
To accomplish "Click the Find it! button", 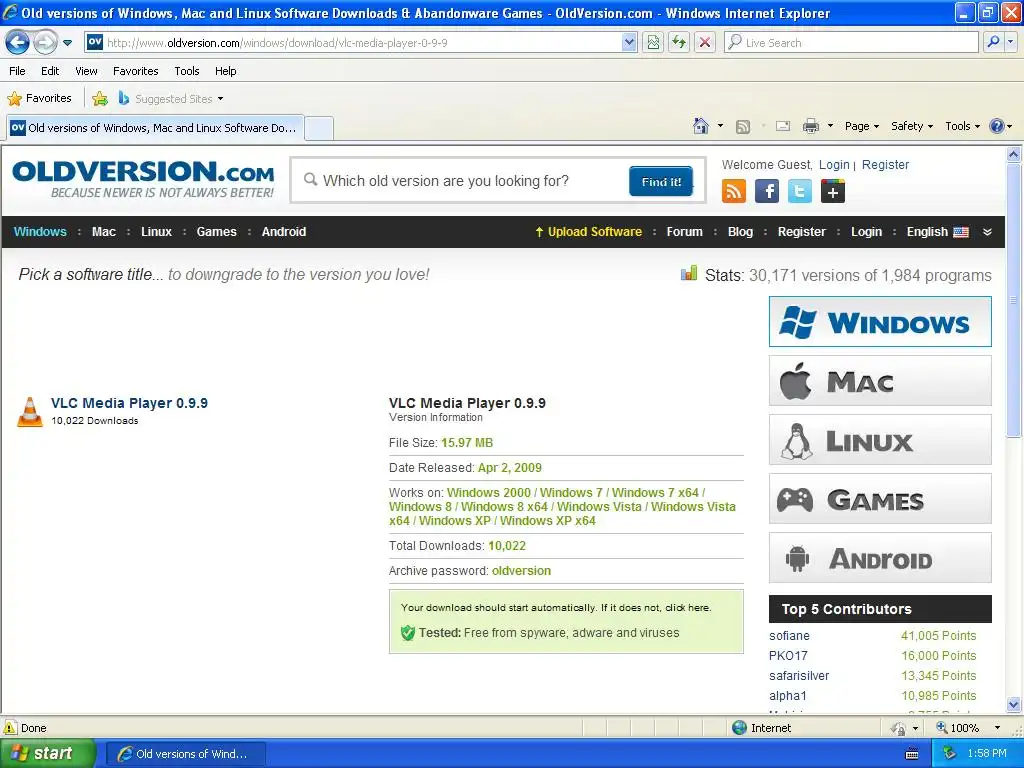I will (661, 182).
